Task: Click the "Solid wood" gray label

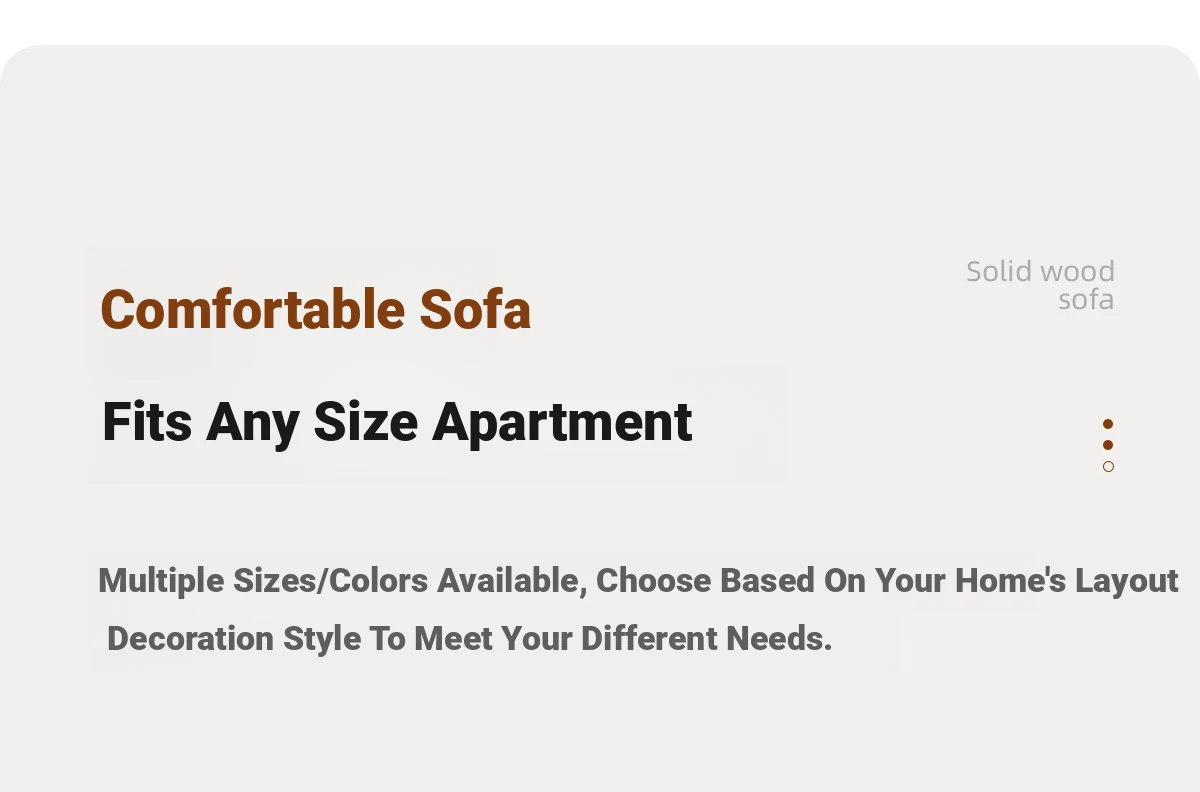Action: coord(1040,271)
